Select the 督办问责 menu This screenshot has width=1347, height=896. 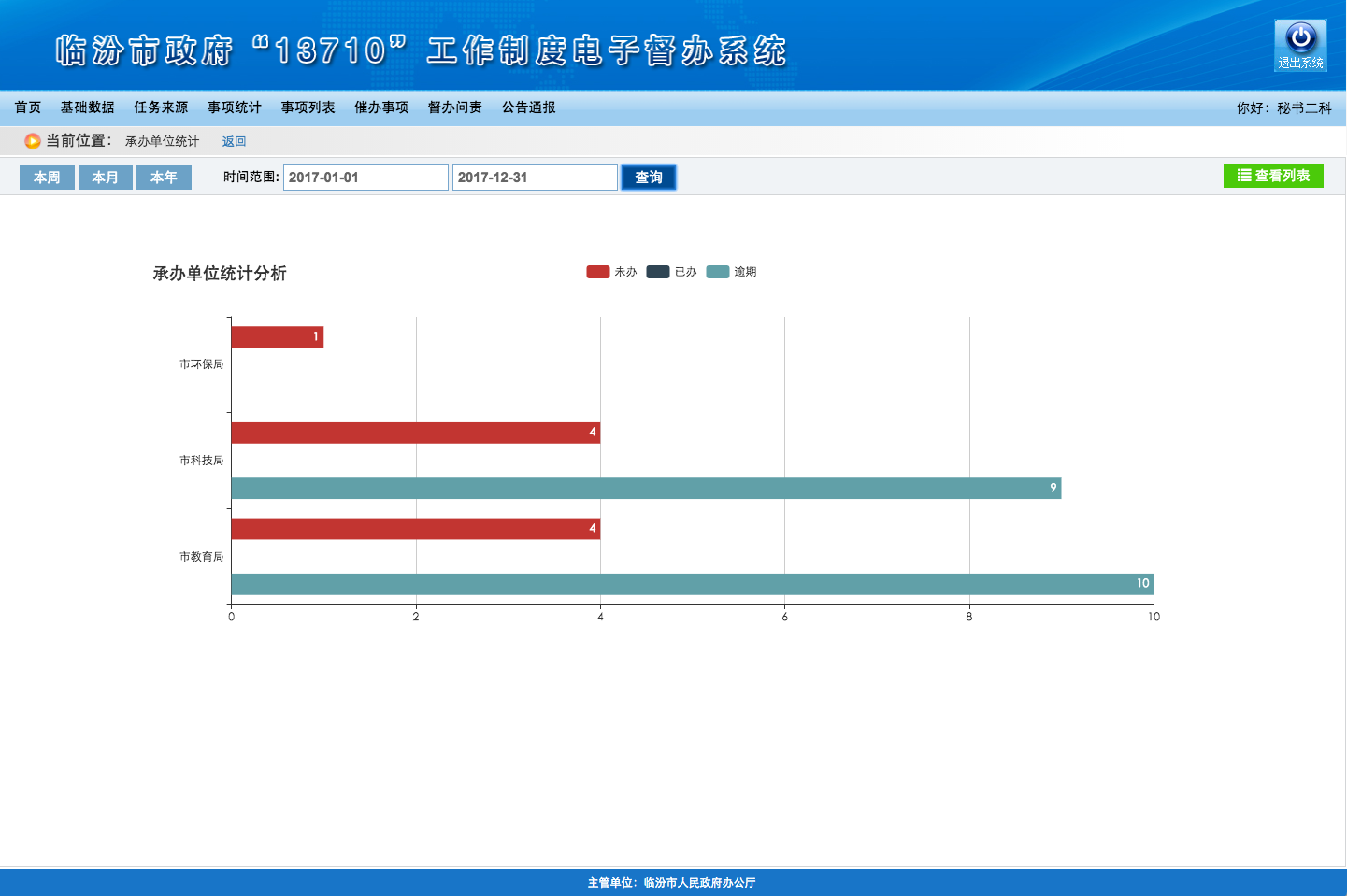pos(455,107)
